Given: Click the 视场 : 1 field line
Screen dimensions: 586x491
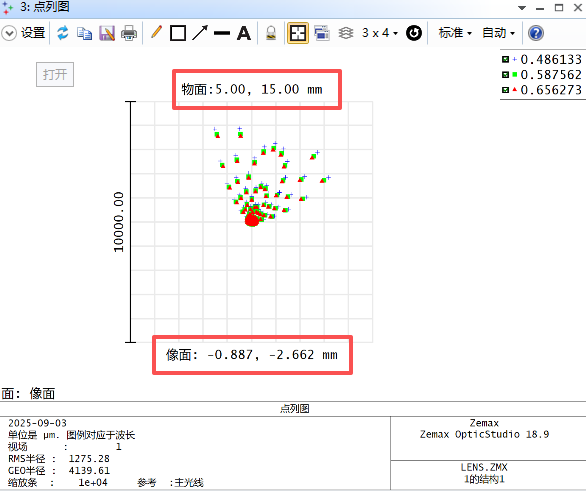Looking at the screenshot, I should coord(65,447).
